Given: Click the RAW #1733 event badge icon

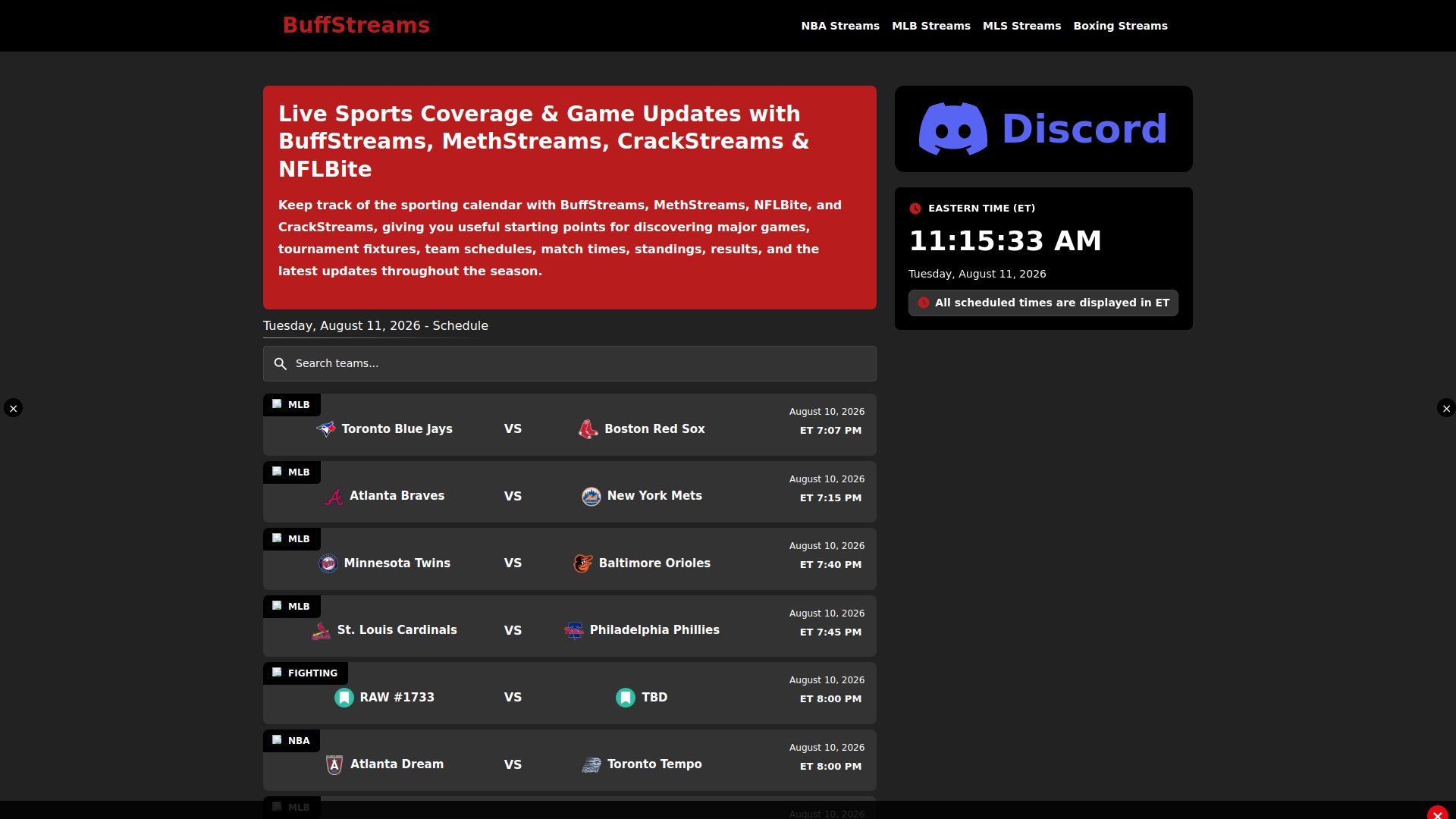Looking at the screenshot, I should point(344,698).
